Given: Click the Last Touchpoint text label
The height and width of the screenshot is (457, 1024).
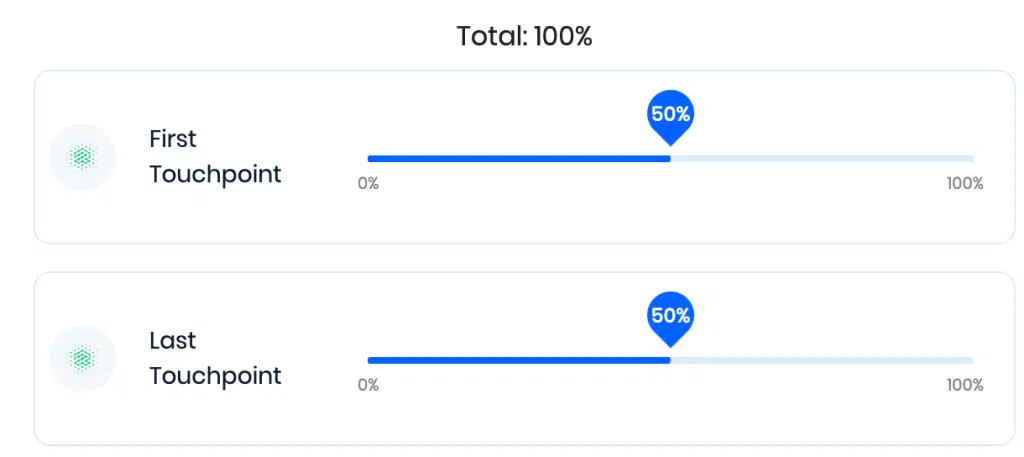Looking at the screenshot, I should point(216,358).
